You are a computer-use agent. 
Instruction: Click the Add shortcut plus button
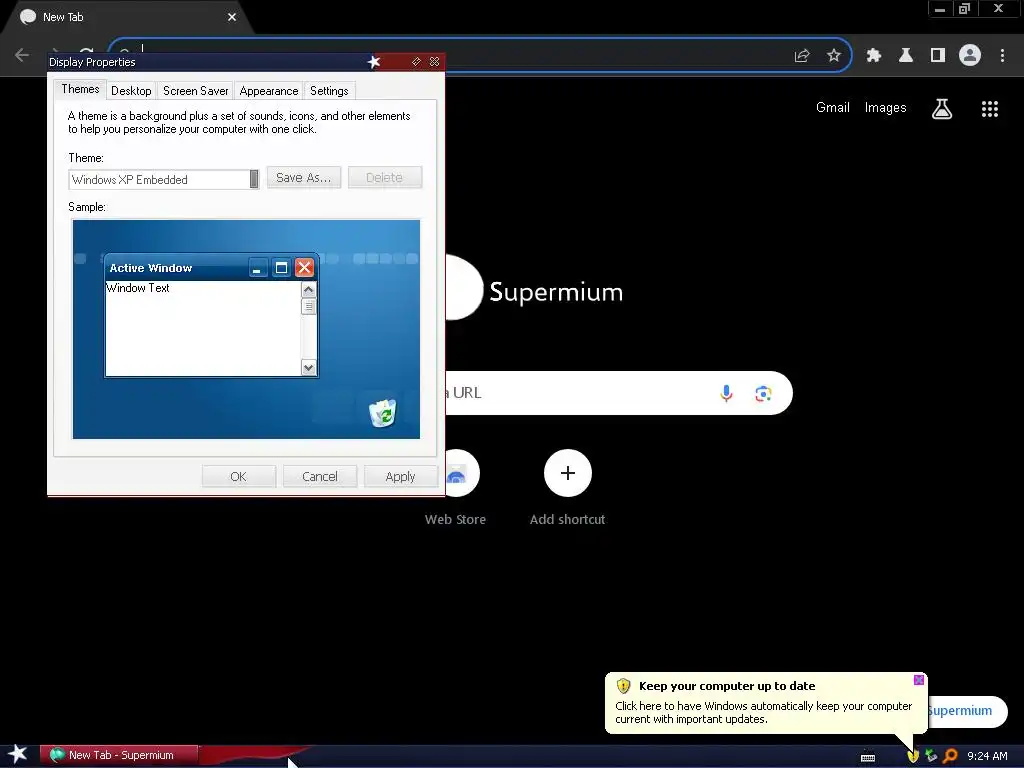[x=568, y=473]
